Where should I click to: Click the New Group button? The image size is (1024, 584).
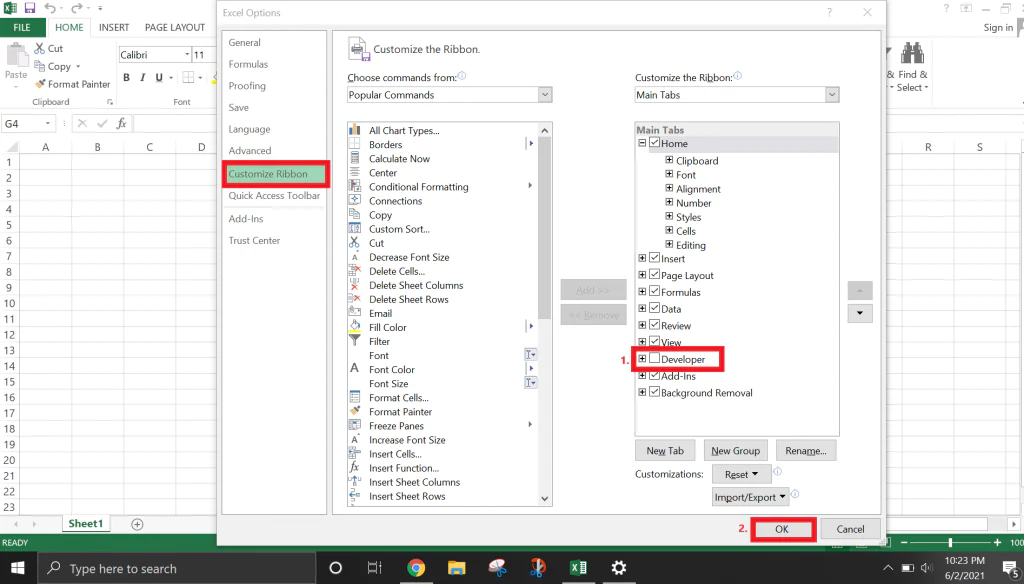(735, 451)
